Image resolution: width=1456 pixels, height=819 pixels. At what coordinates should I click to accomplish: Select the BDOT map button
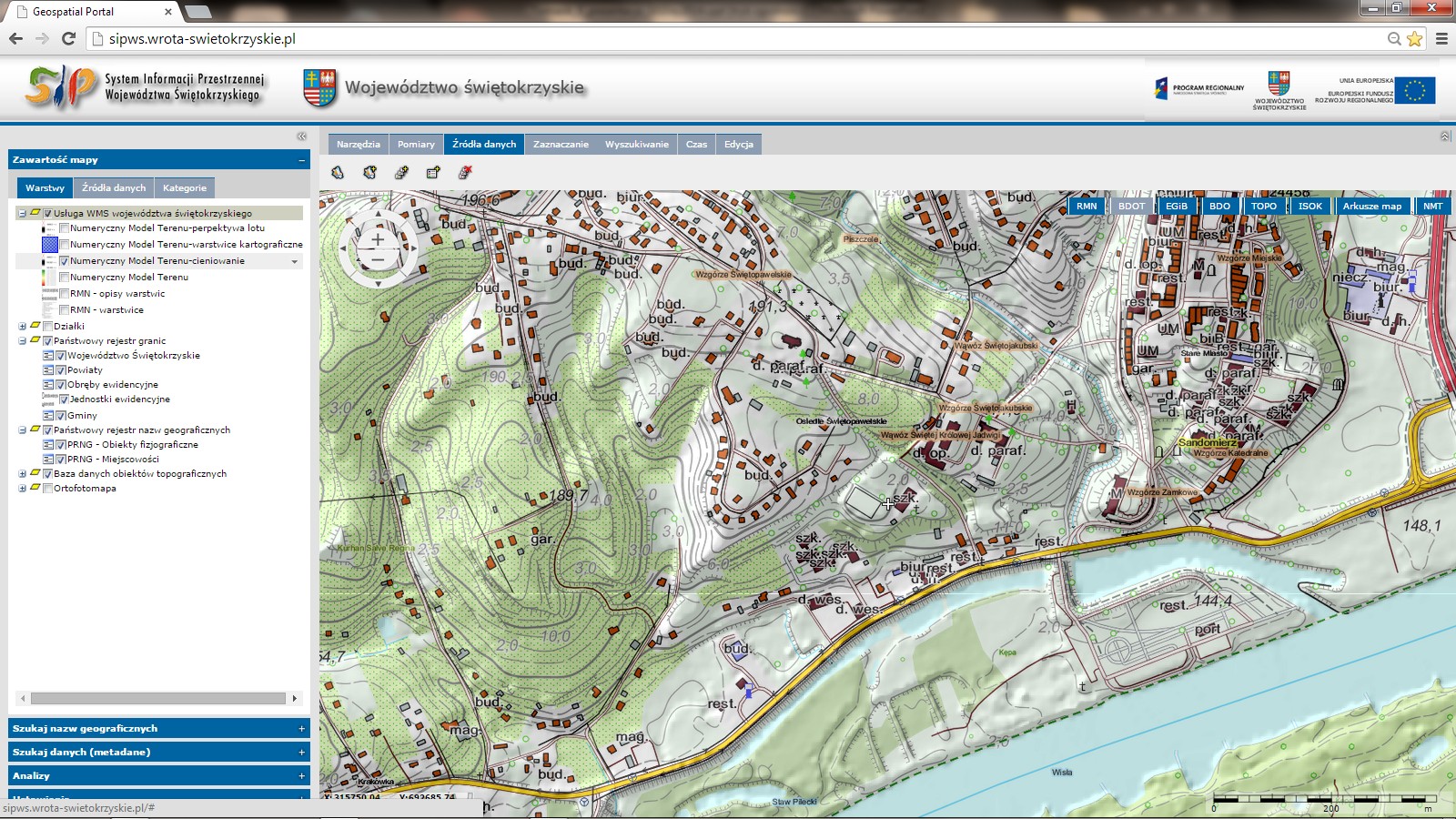1132,207
